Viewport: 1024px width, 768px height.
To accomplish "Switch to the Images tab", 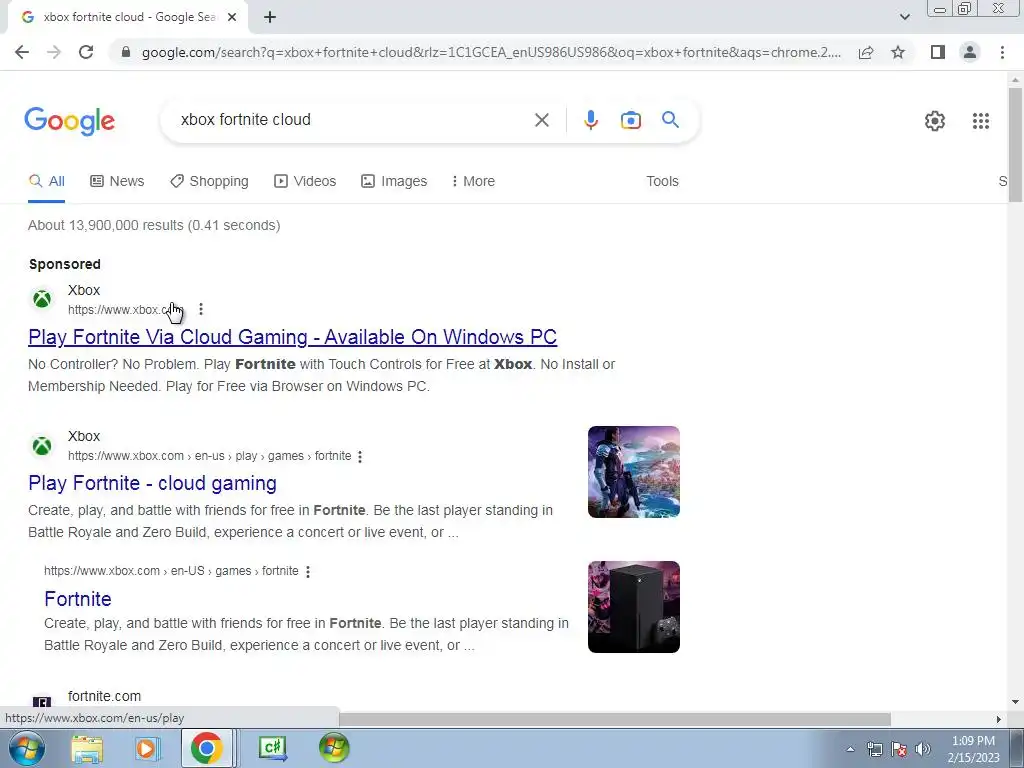I will (x=394, y=182).
